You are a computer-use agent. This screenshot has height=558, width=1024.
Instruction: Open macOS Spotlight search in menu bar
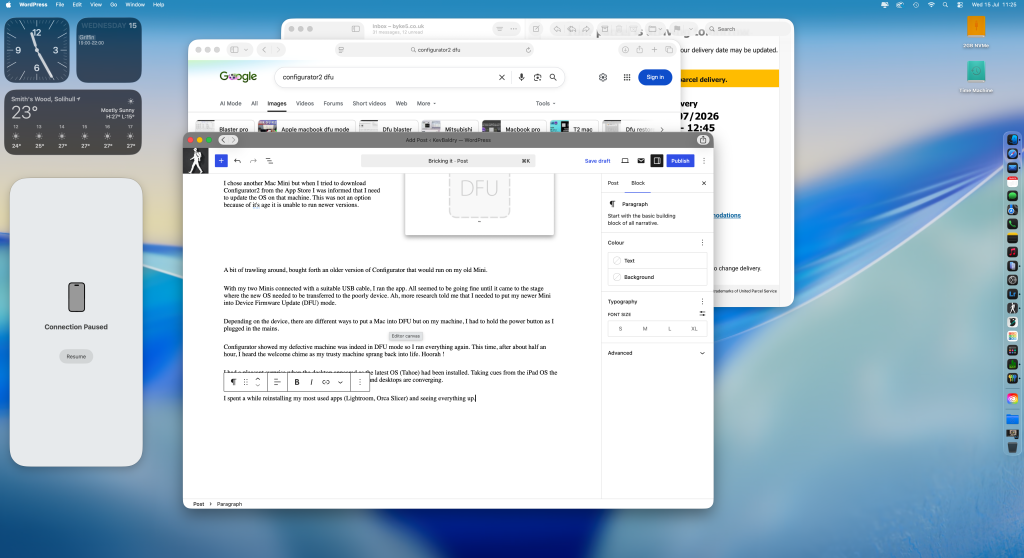coord(945,5)
